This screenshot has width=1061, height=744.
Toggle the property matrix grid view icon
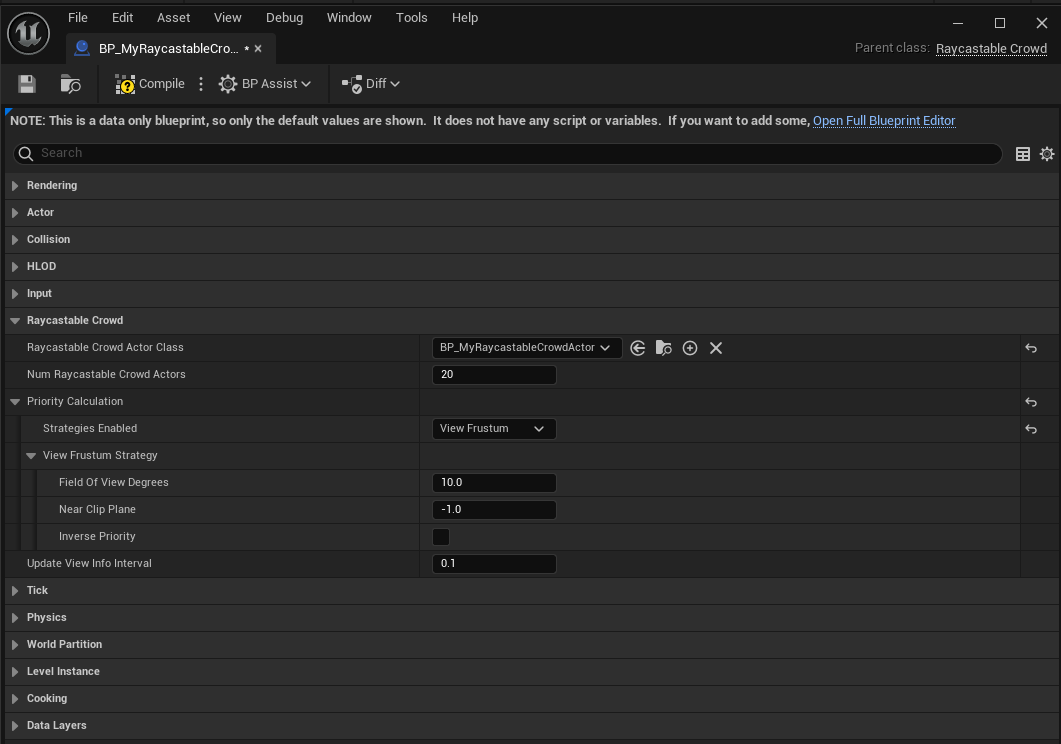pyautogui.click(x=1023, y=154)
